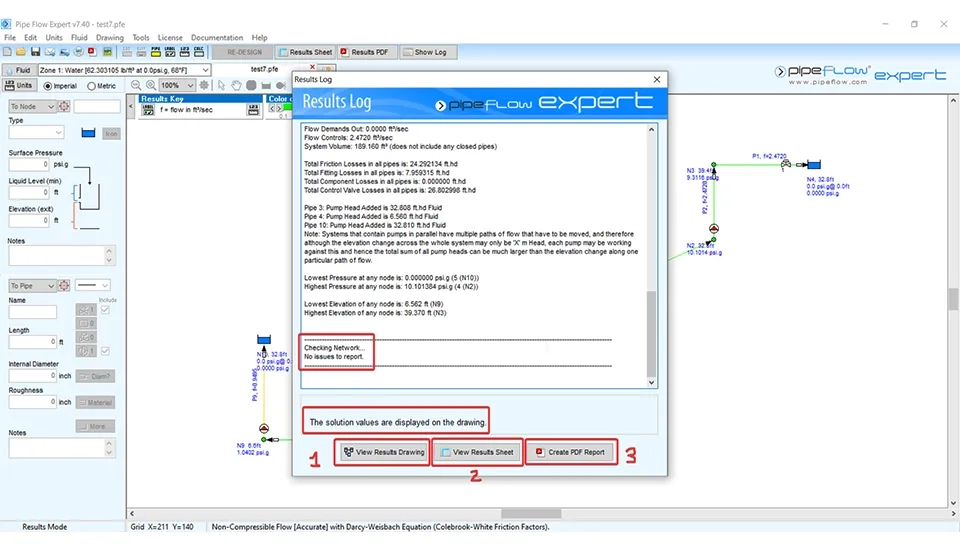Screen dimensions: 960x548
Task: Click the red target icon beside To Node
Action: click(64, 106)
